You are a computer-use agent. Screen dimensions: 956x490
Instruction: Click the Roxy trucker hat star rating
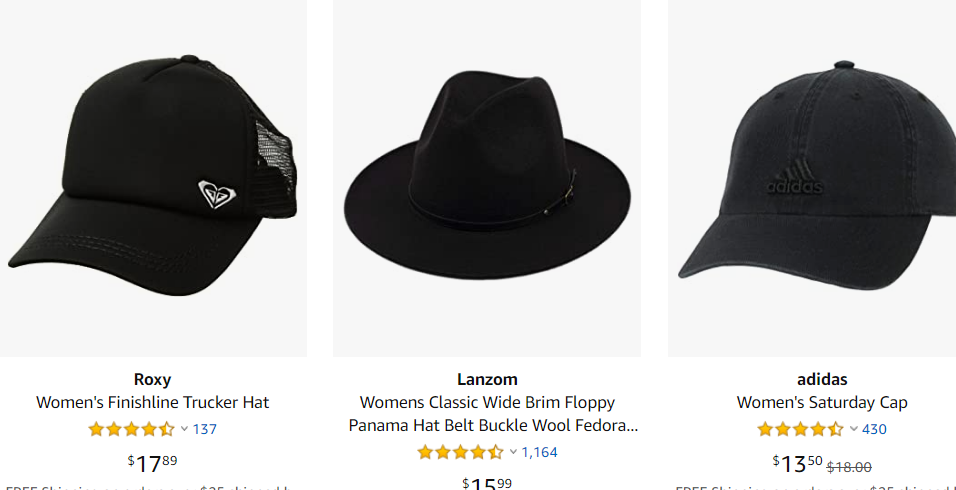coord(131,429)
